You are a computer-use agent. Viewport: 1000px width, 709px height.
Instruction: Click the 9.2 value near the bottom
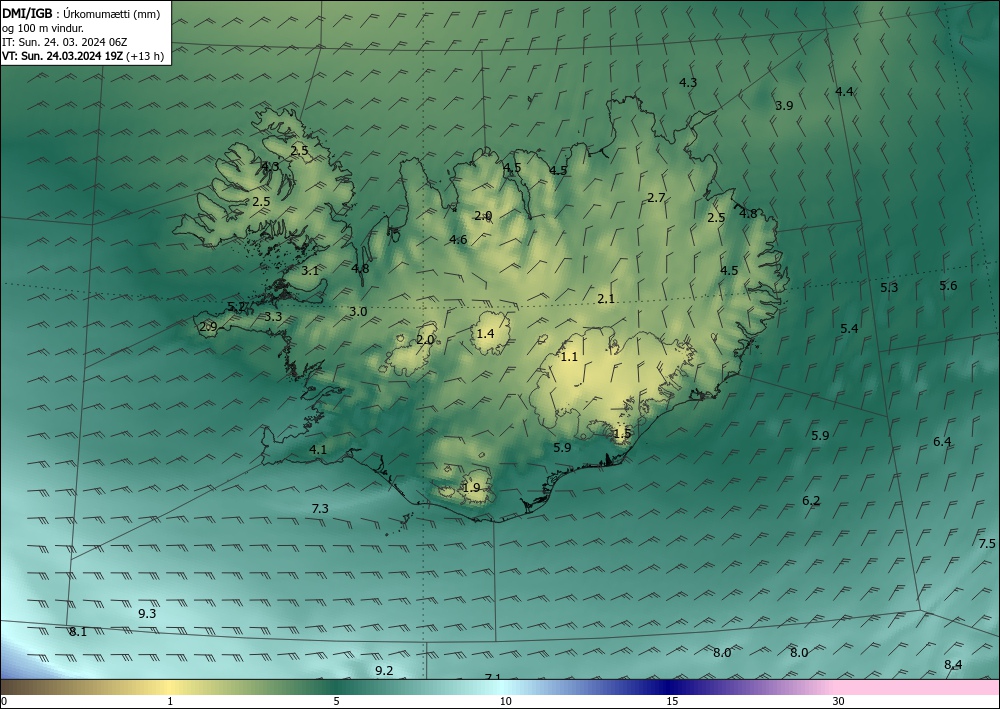(x=384, y=671)
